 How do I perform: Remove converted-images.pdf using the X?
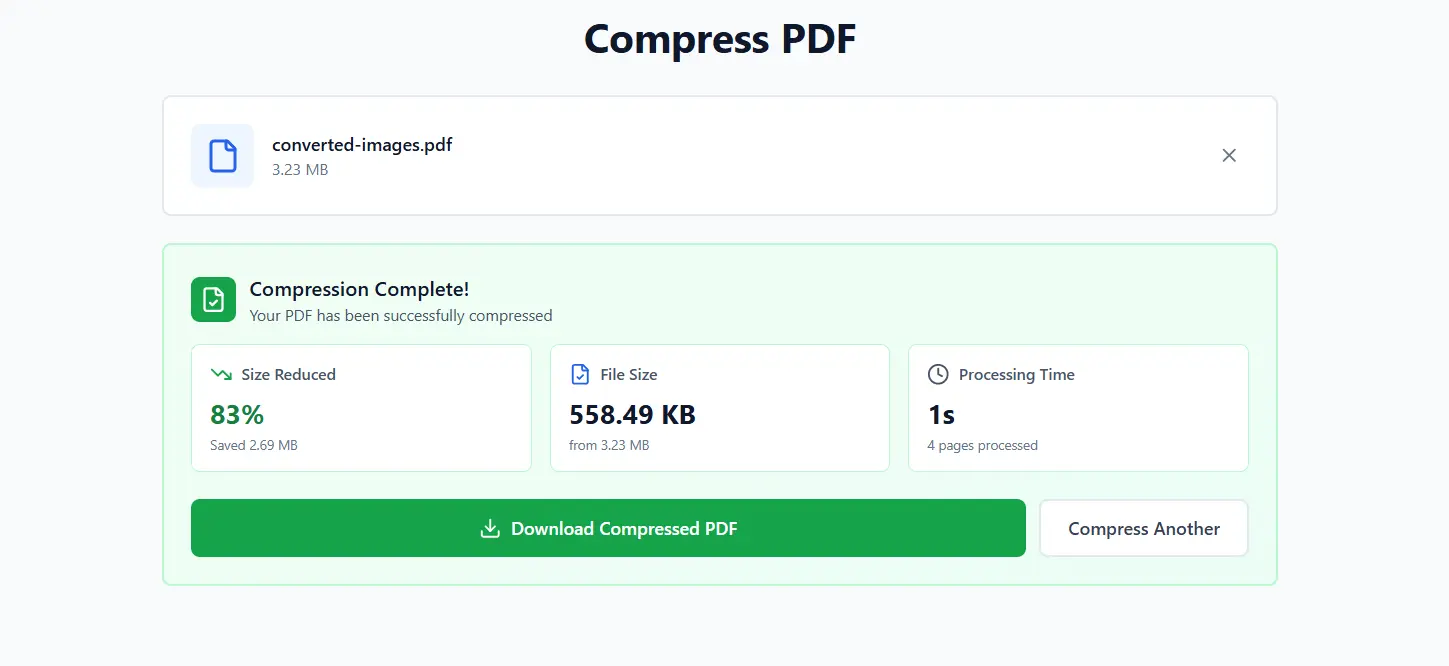(1229, 155)
